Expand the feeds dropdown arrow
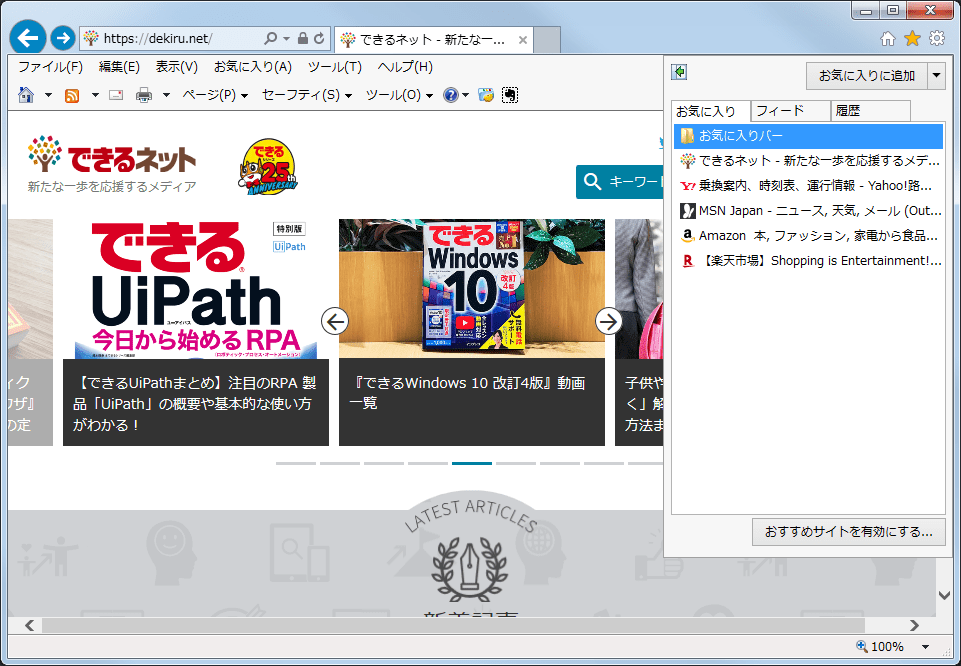The height and width of the screenshot is (666, 961). pyautogui.click(x=95, y=96)
